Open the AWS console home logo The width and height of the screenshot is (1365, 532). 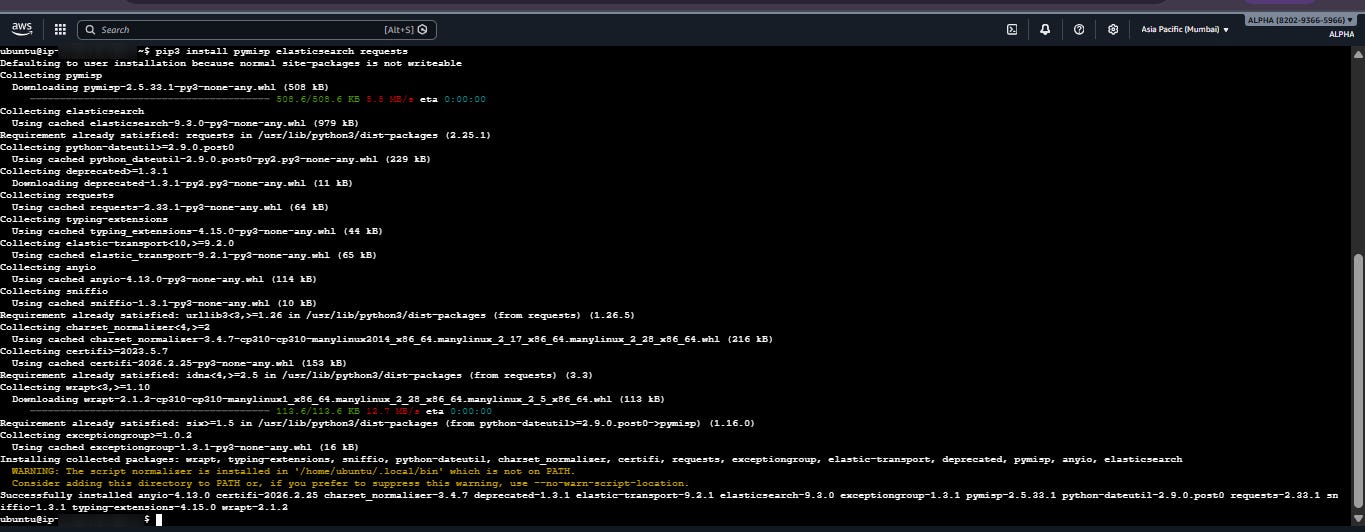[23, 29]
